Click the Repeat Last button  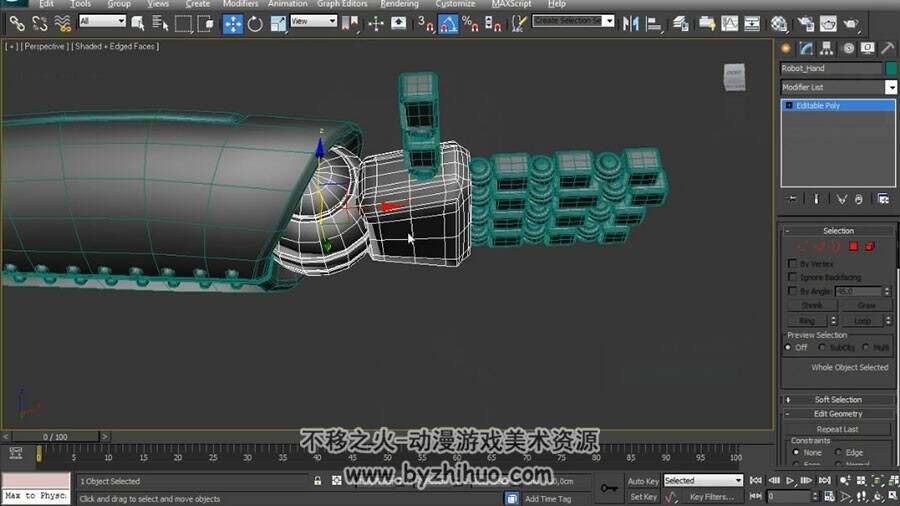837,429
